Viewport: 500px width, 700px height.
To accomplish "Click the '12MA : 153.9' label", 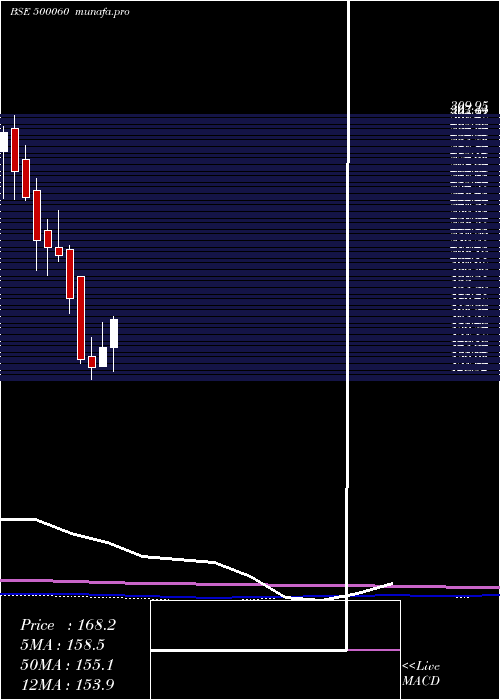I will [67, 684].
